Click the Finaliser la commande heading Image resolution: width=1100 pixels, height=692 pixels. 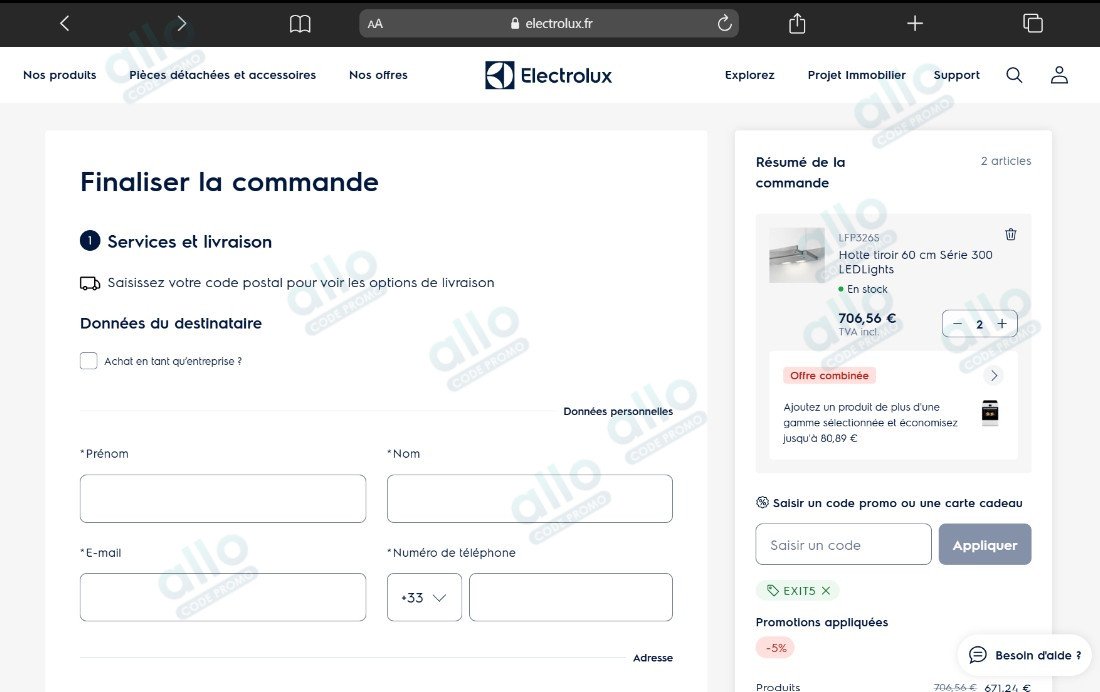229,182
